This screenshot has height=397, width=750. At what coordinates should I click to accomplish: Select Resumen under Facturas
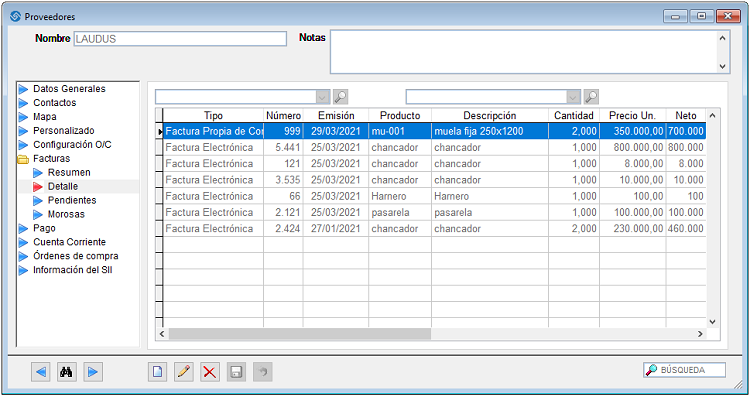pos(69,172)
